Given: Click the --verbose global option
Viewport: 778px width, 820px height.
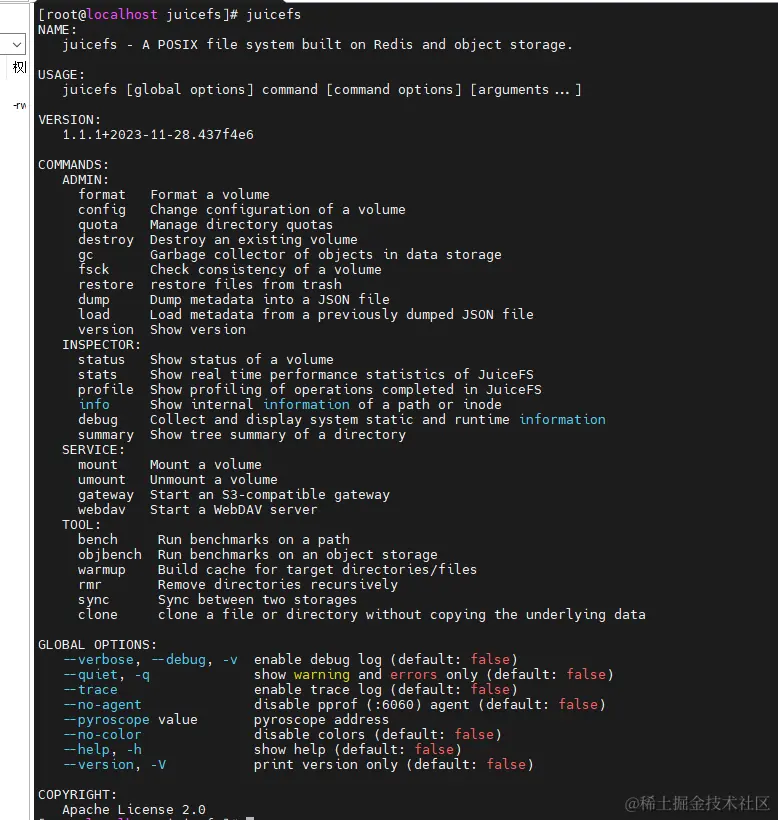Looking at the screenshot, I should click(x=98, y=660).
